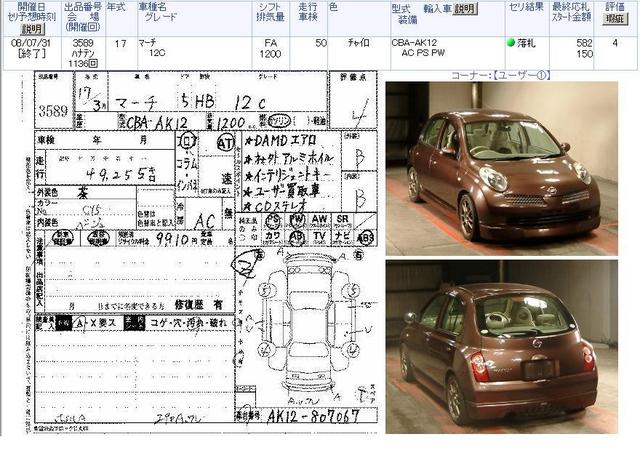Select the date cell 08/07/31
This screenshot has width=640, height=458.
pyautogui.click(x=31, y=43)
